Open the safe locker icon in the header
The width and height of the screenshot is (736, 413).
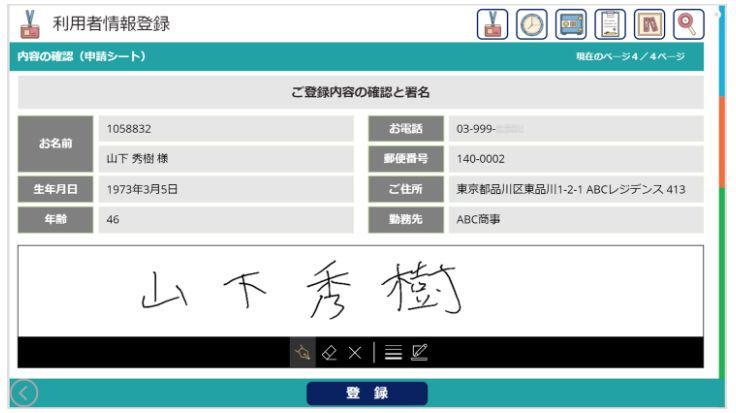[x=571, y=24]
